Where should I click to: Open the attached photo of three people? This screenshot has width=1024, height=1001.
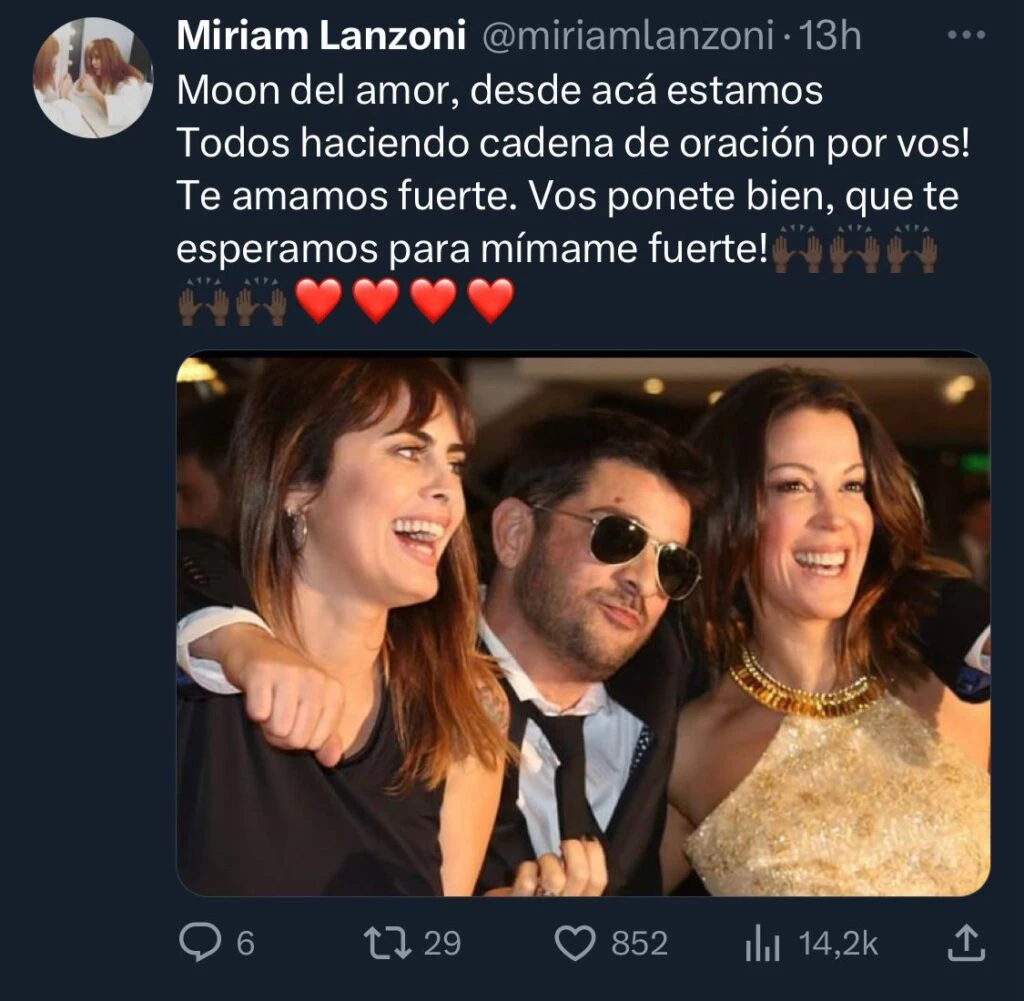coord(583,626)
